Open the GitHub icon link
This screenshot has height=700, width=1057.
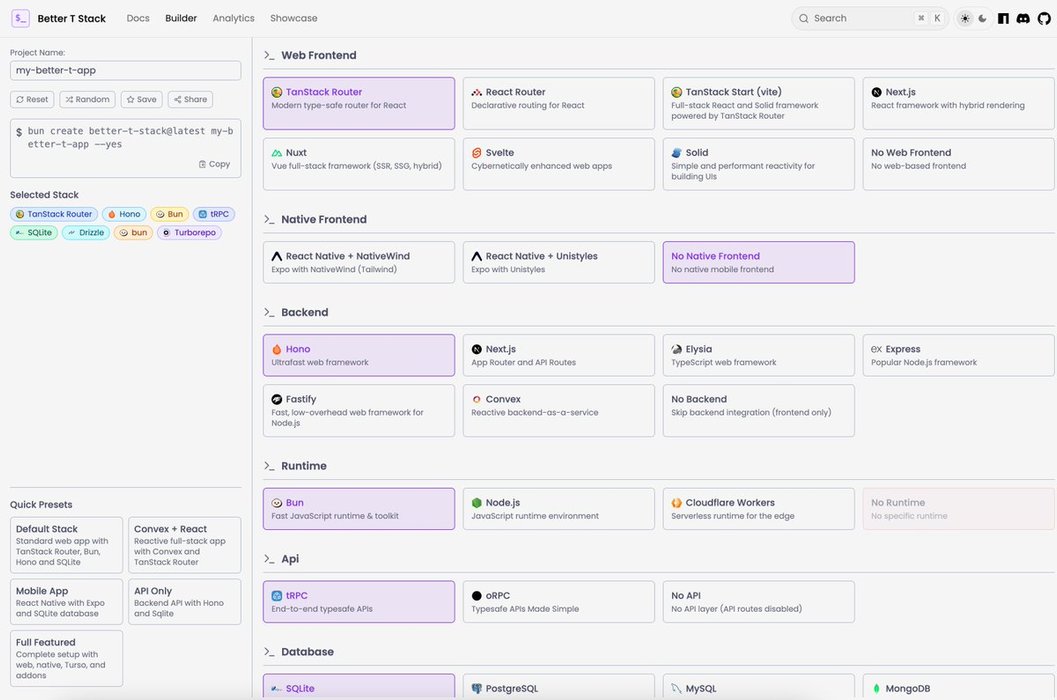pos(1044,18)
